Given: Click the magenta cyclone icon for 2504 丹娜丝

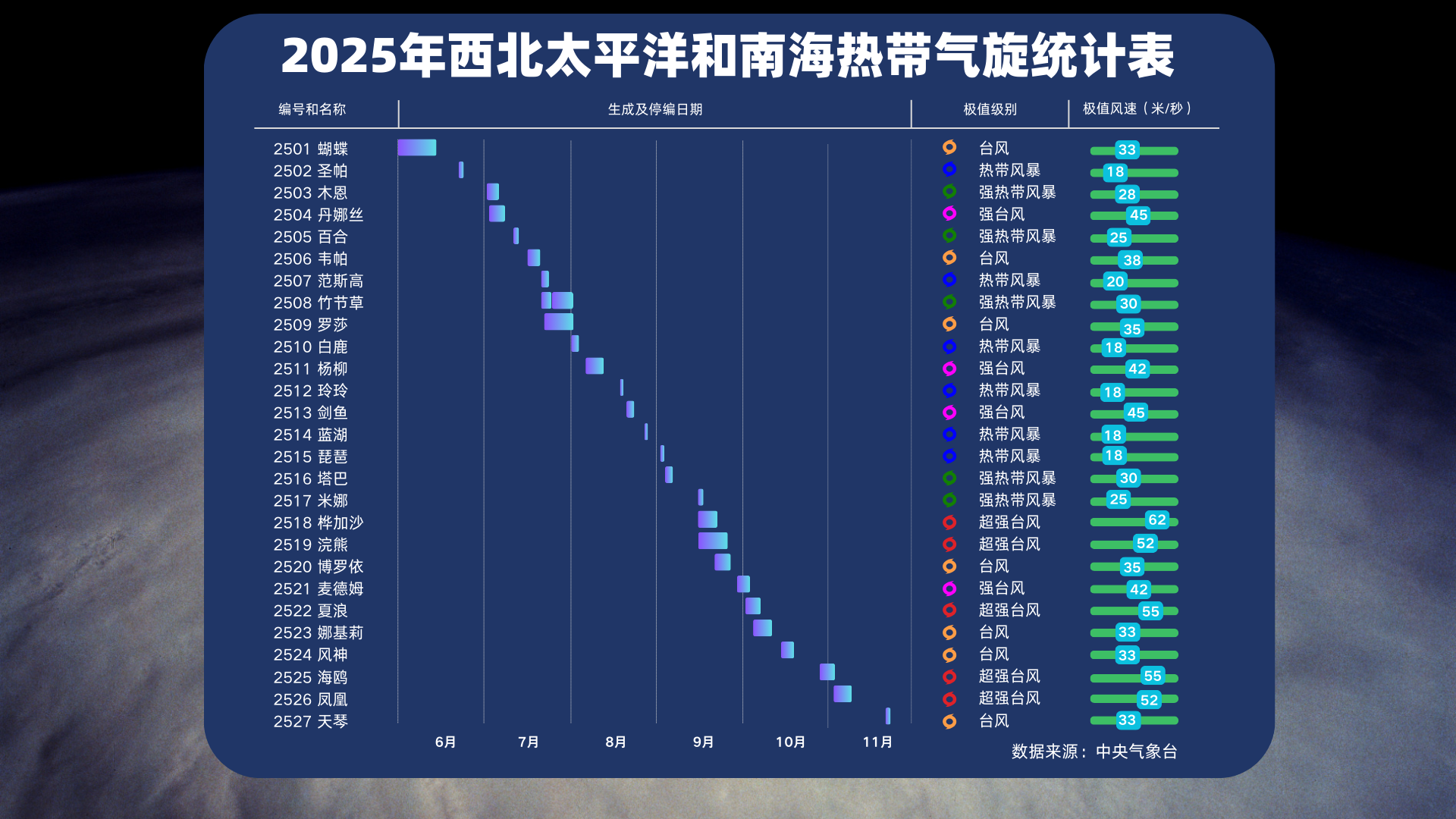Looking at the screenshot, I should coord(949,214).
